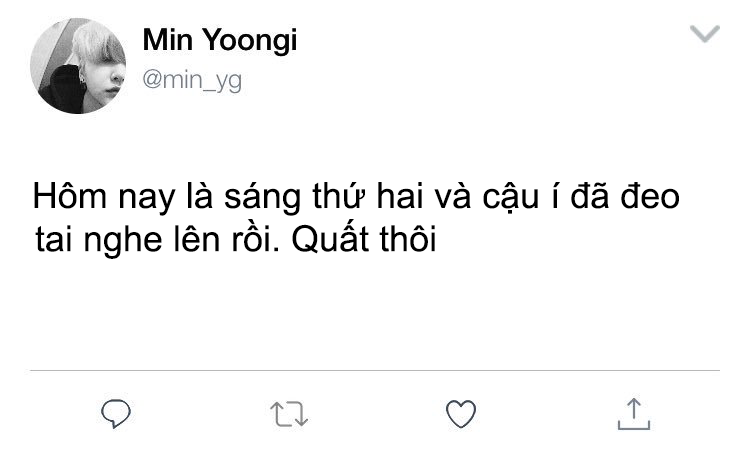Open the share tweet options

point(634,414)
